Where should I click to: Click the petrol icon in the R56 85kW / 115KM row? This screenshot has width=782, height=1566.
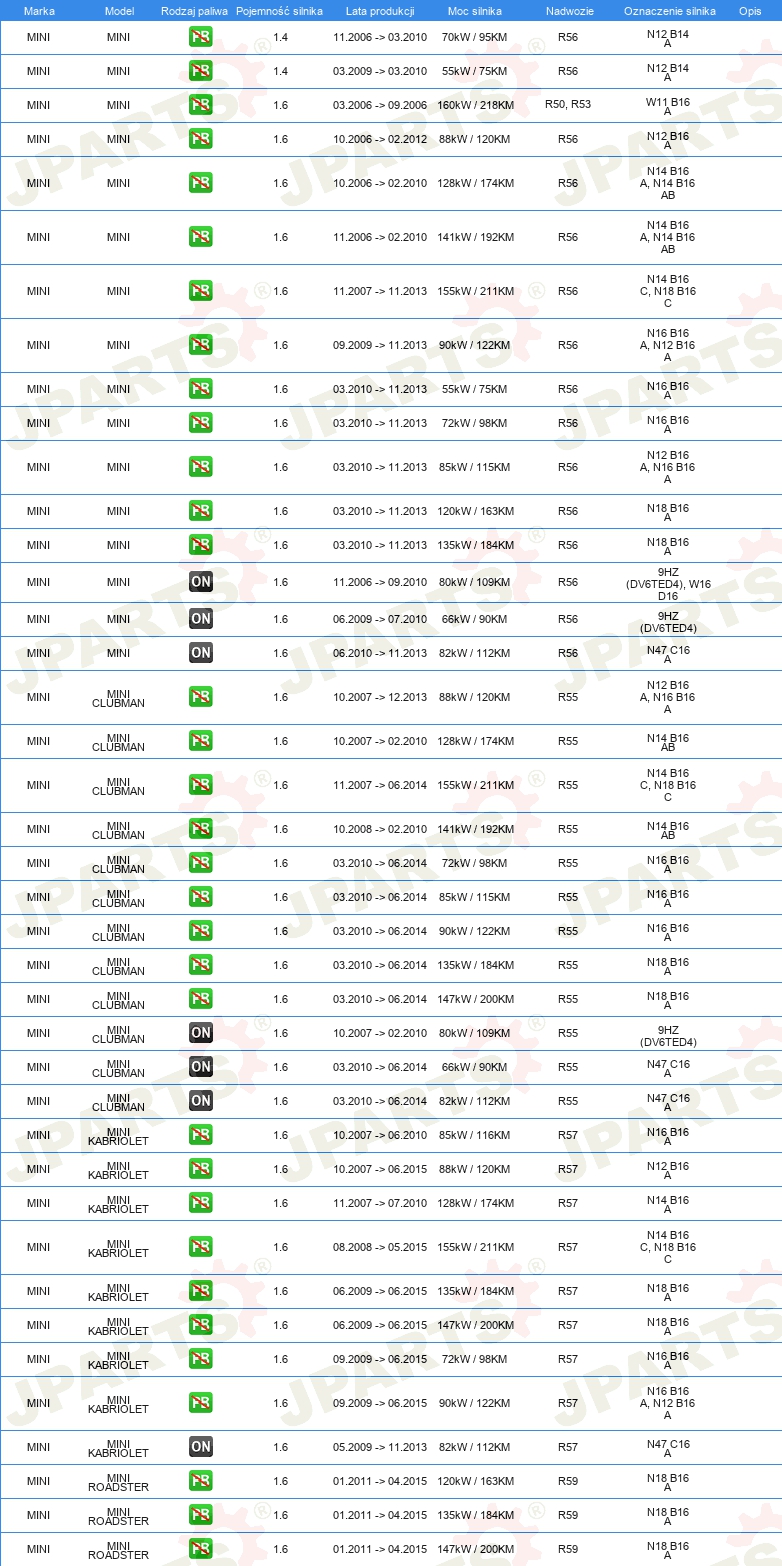pos(200,467)
